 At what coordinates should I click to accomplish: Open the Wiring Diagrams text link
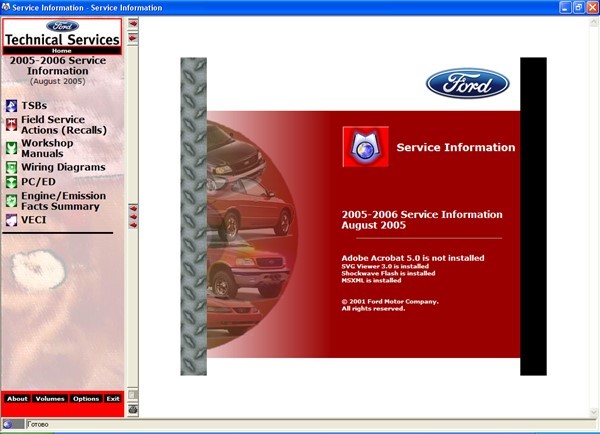[x=63, y=167]
